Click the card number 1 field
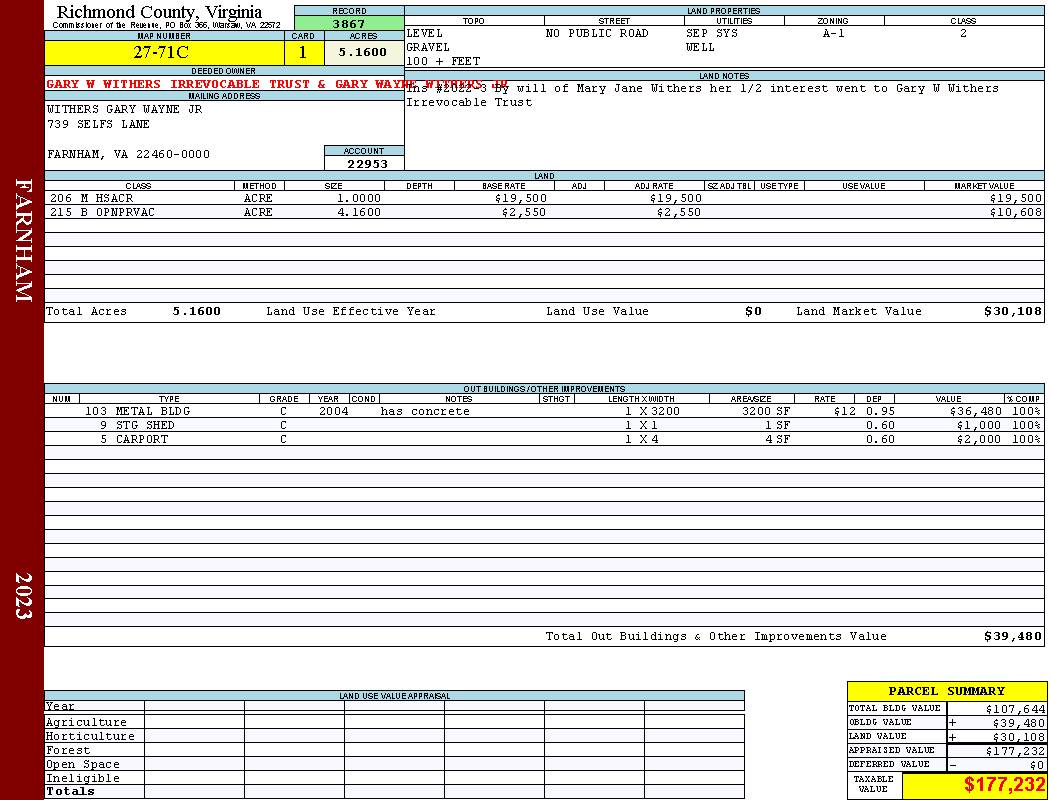1050x800 pixels. click(303, 52)
